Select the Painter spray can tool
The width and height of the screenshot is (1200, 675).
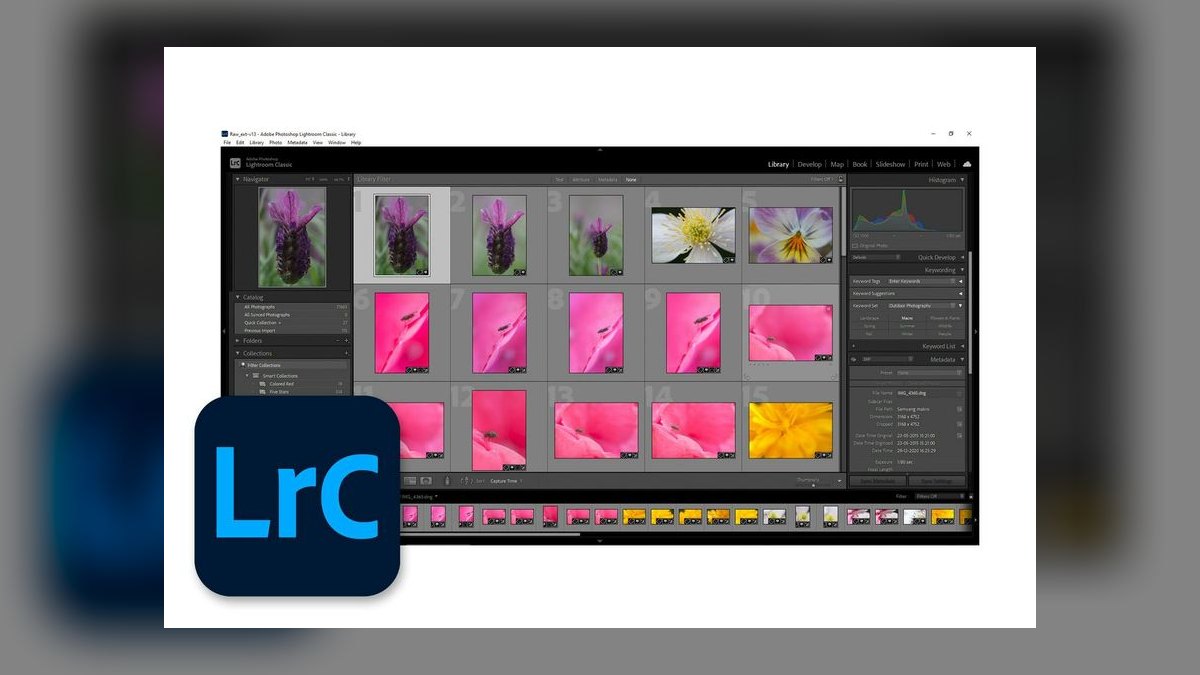tap(447, 481)
